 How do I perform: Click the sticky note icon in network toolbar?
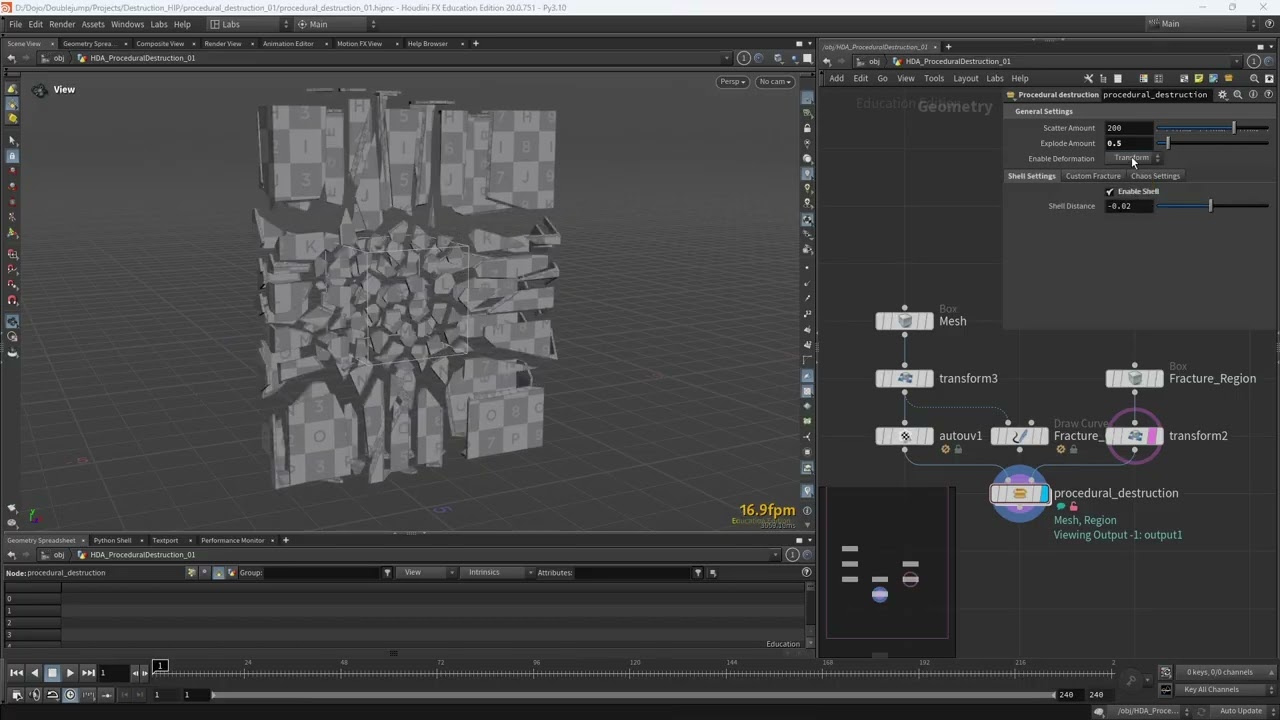(x=1198, y=79)
